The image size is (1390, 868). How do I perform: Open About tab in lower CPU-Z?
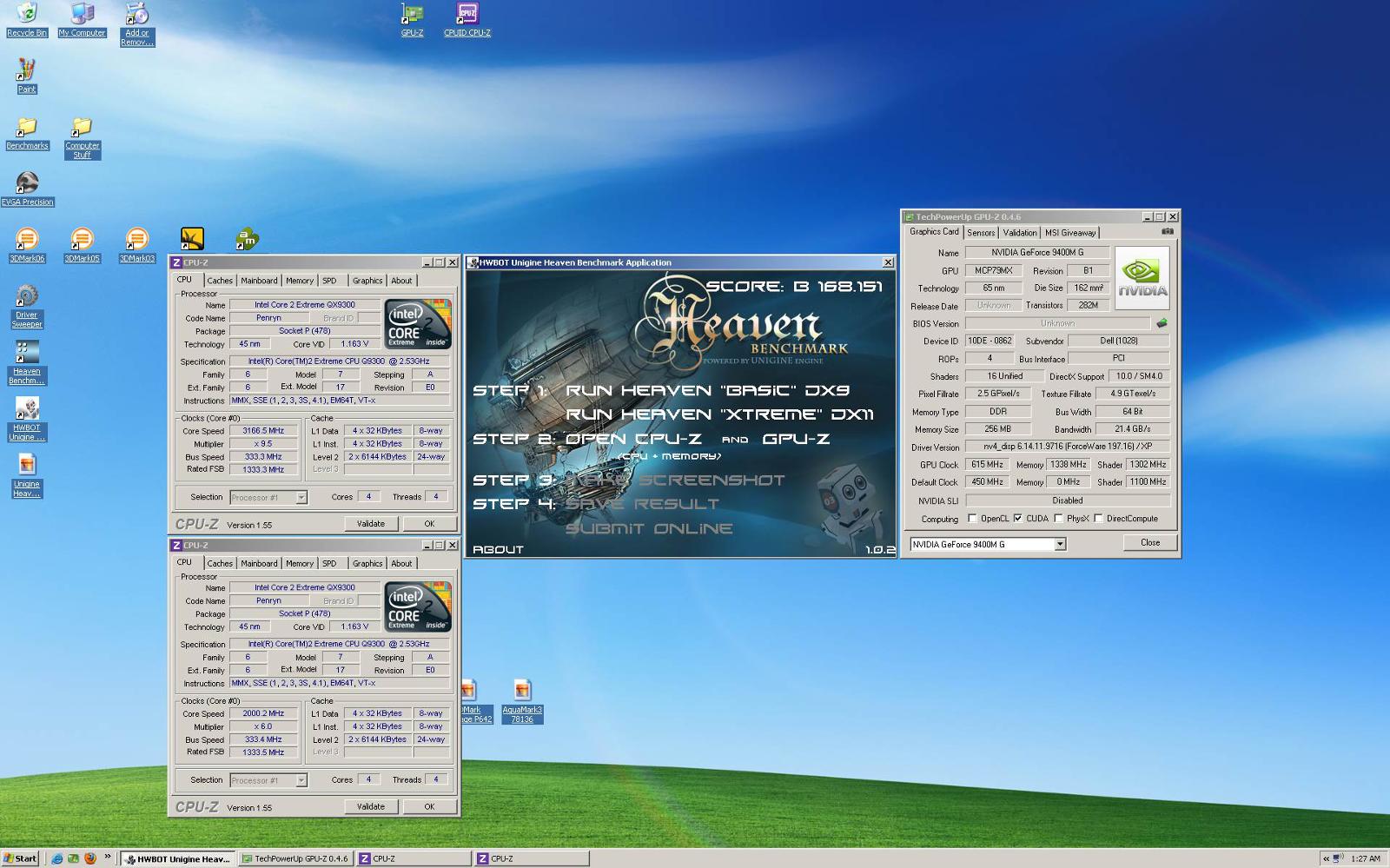coord(401,564)
